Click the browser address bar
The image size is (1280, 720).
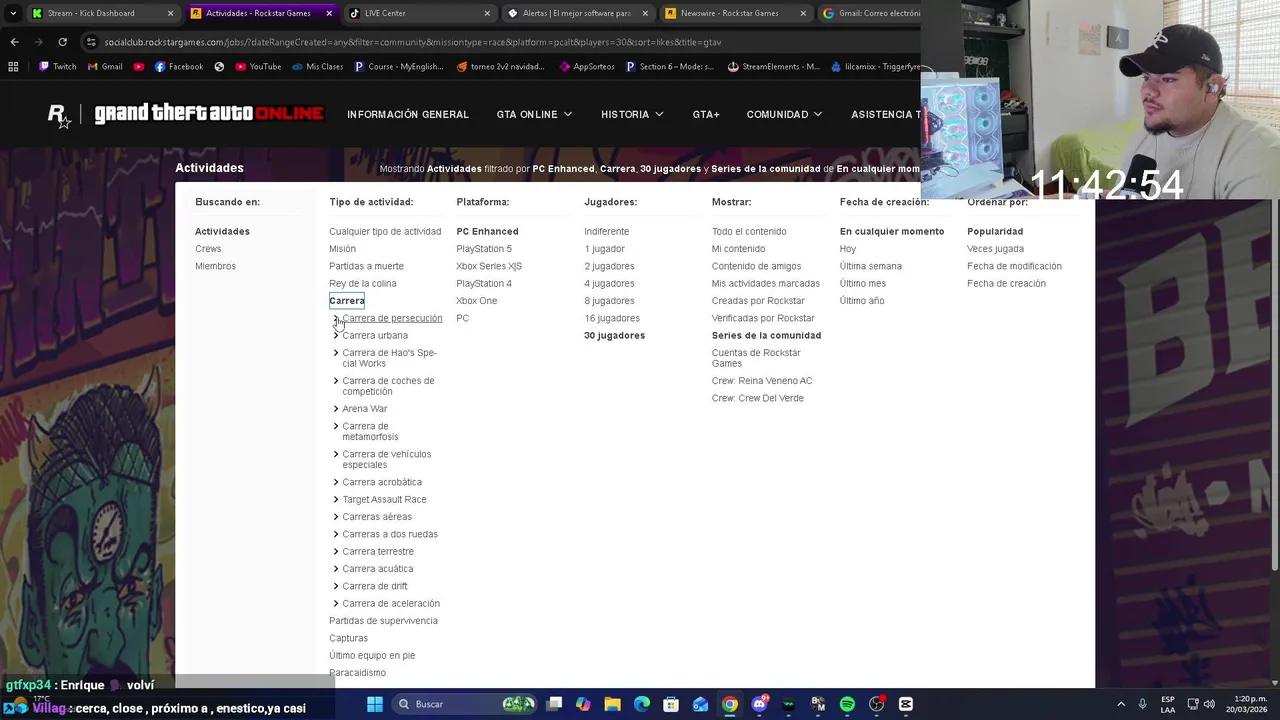click(500, 42)
